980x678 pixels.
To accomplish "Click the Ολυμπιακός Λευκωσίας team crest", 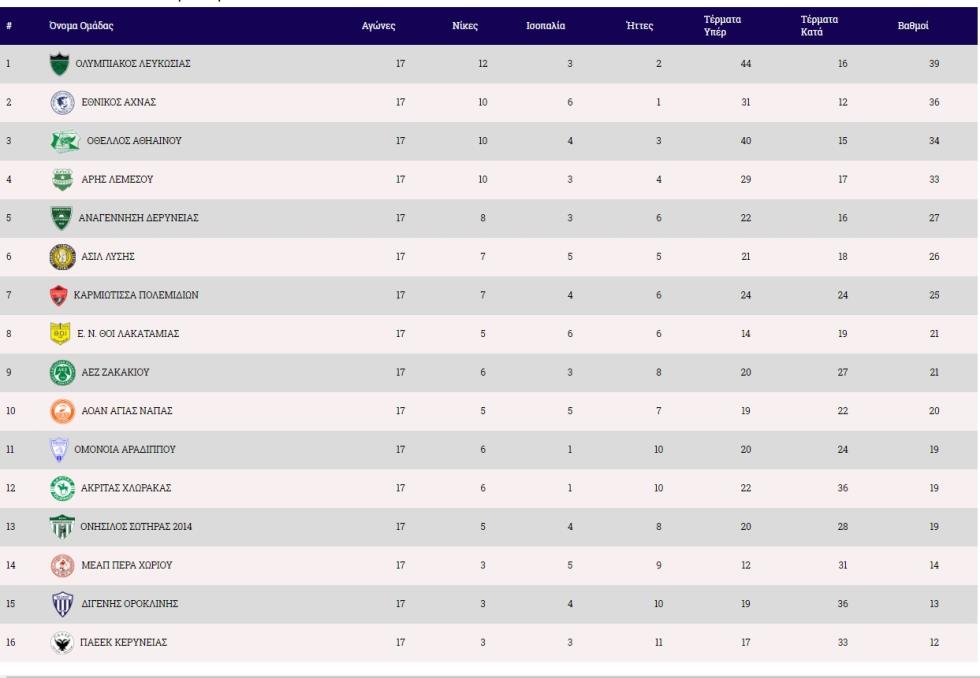I will click(x=59, y=64).
